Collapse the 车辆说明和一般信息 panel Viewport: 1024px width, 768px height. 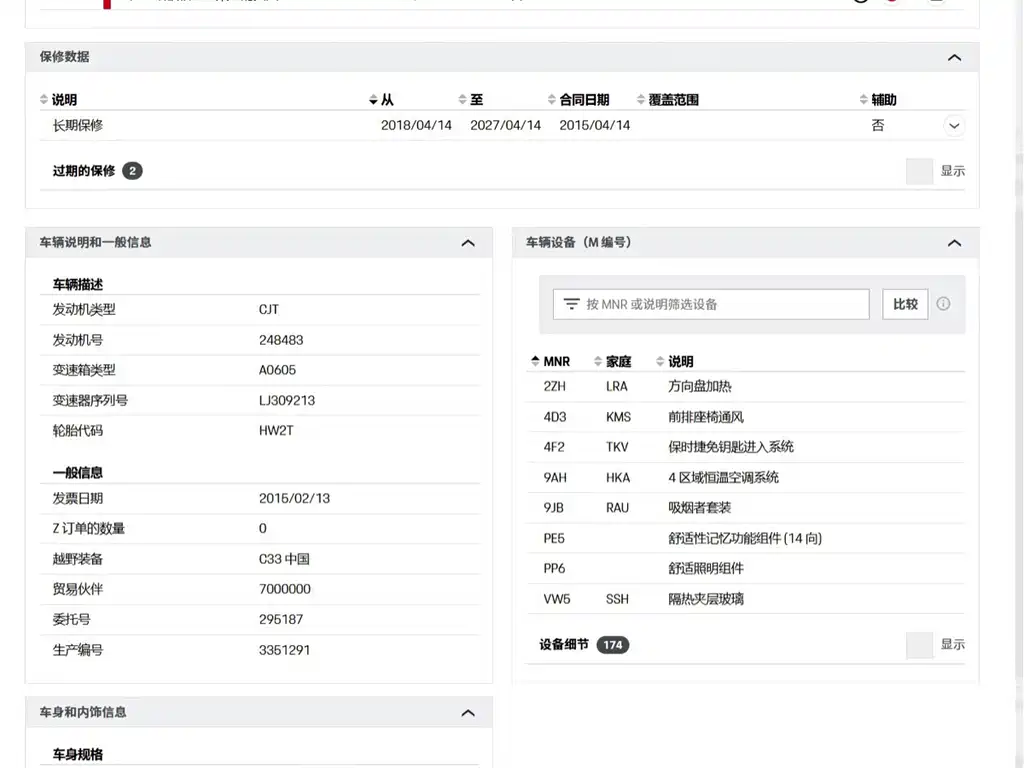(468, 243)
